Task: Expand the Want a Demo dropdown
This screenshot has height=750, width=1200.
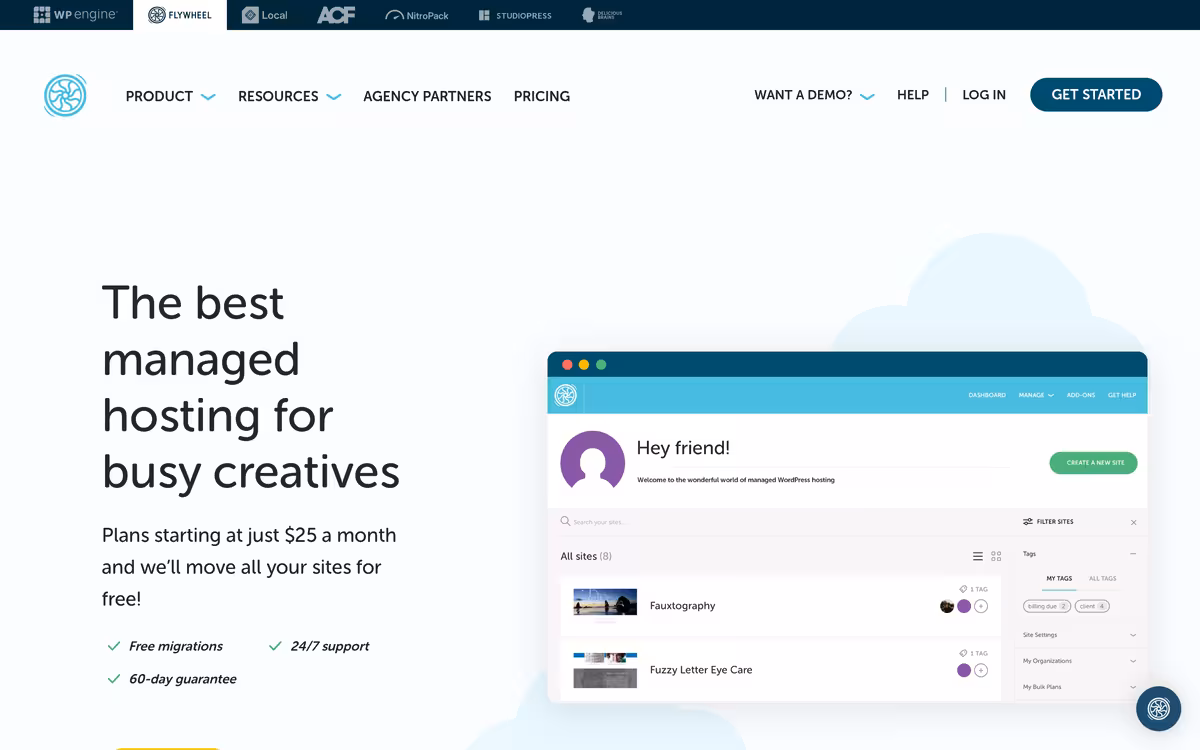Action: click(814, 95)
